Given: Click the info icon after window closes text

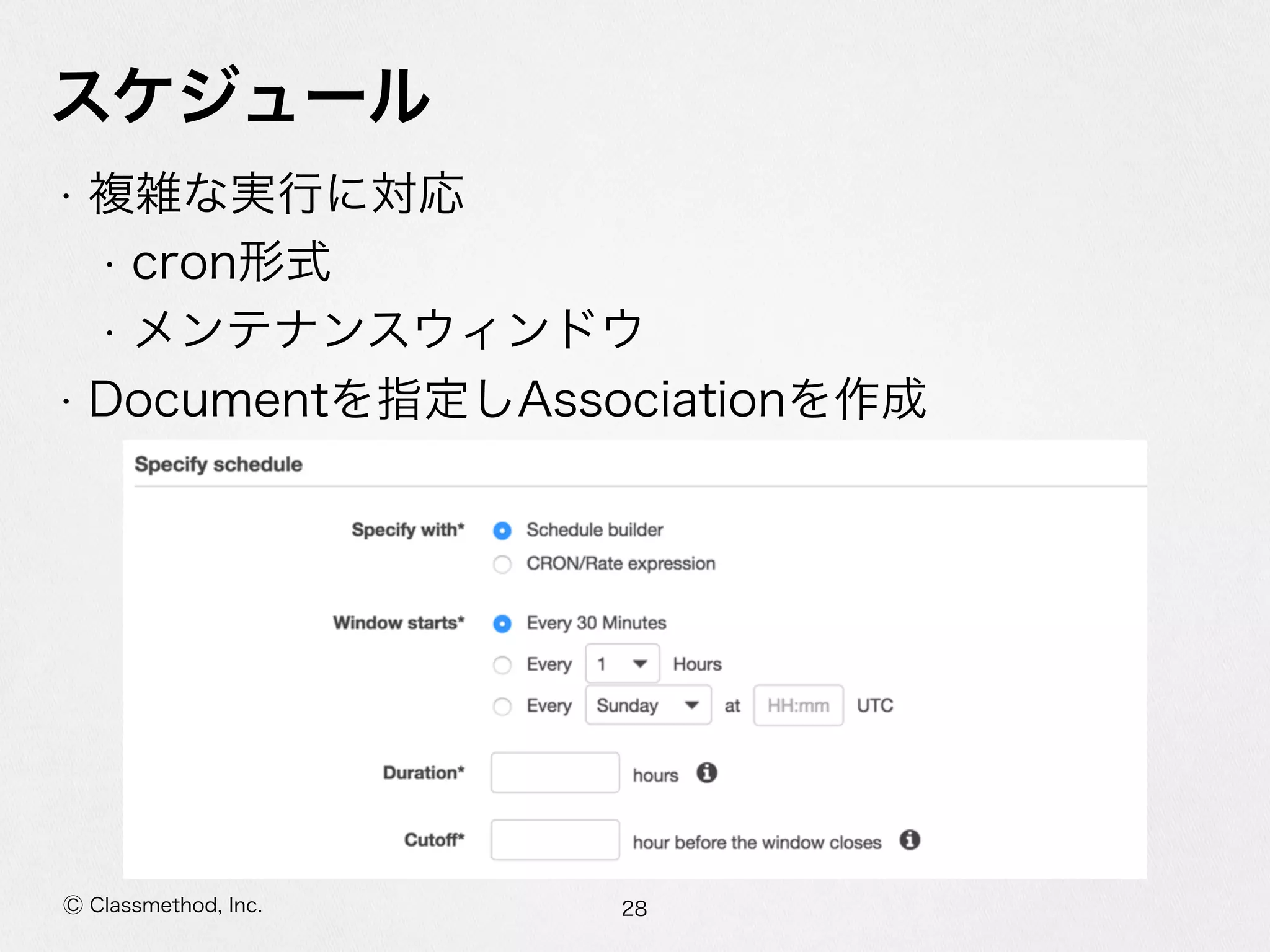Looking at the screenshot, I should pyautogui.click(x=910, y=840).
